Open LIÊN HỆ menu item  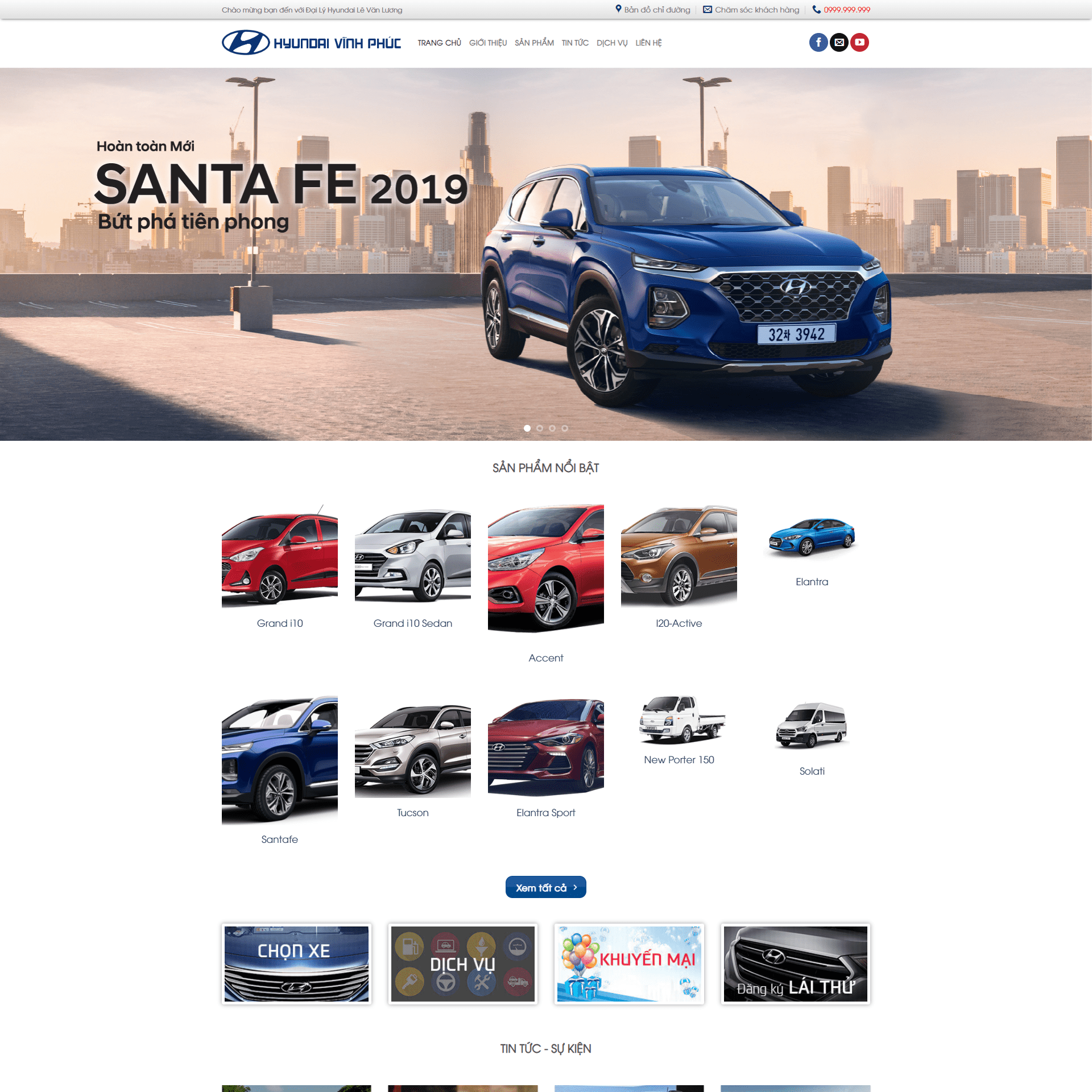(x=648, y=43)
